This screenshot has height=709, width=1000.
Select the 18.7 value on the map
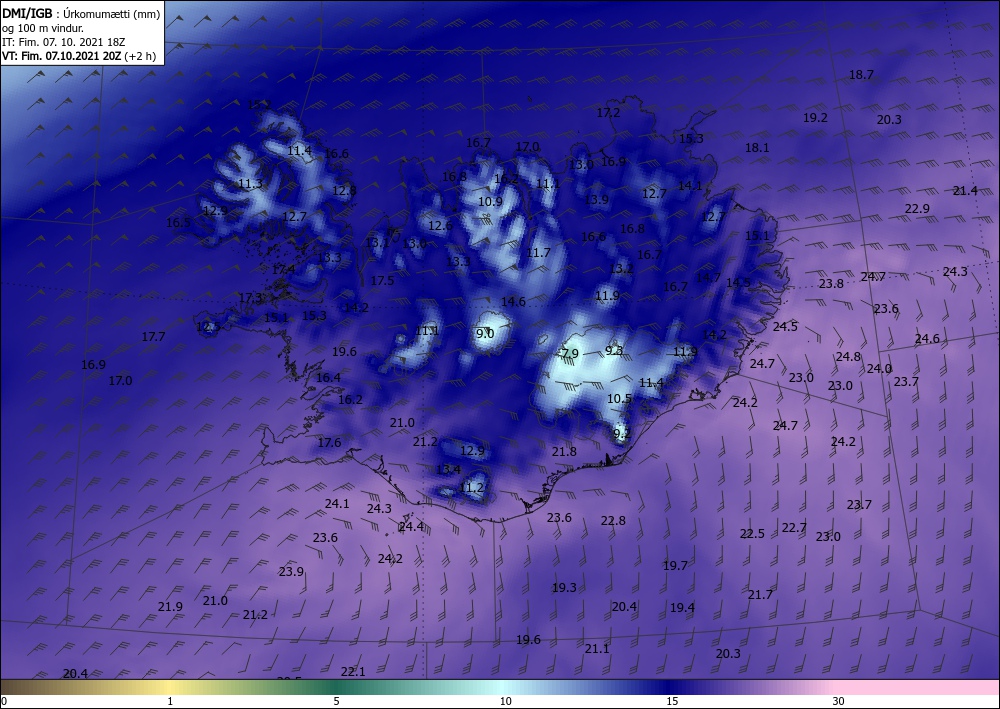click(861, 75)
